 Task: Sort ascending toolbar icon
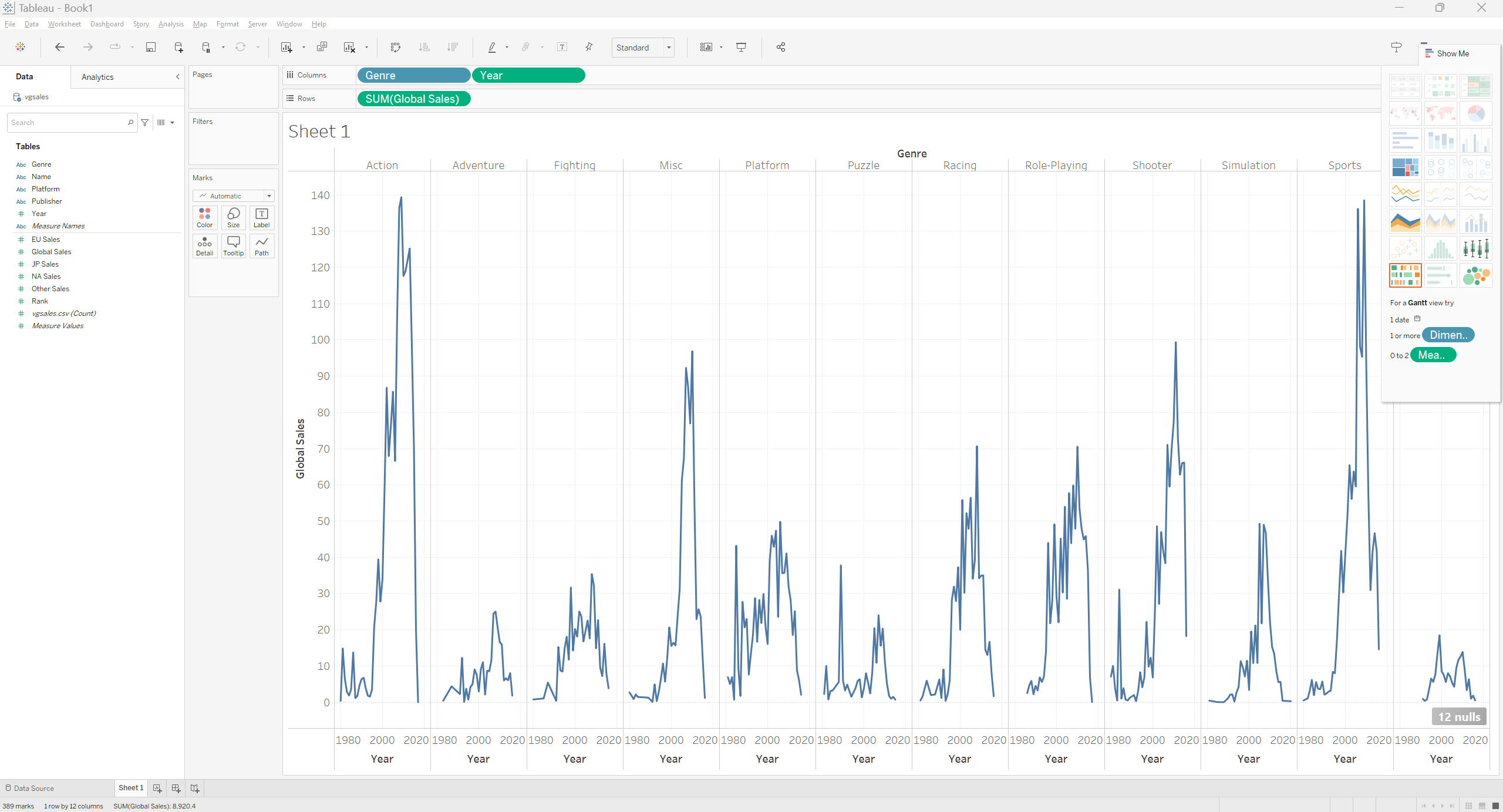pos(424,47)
